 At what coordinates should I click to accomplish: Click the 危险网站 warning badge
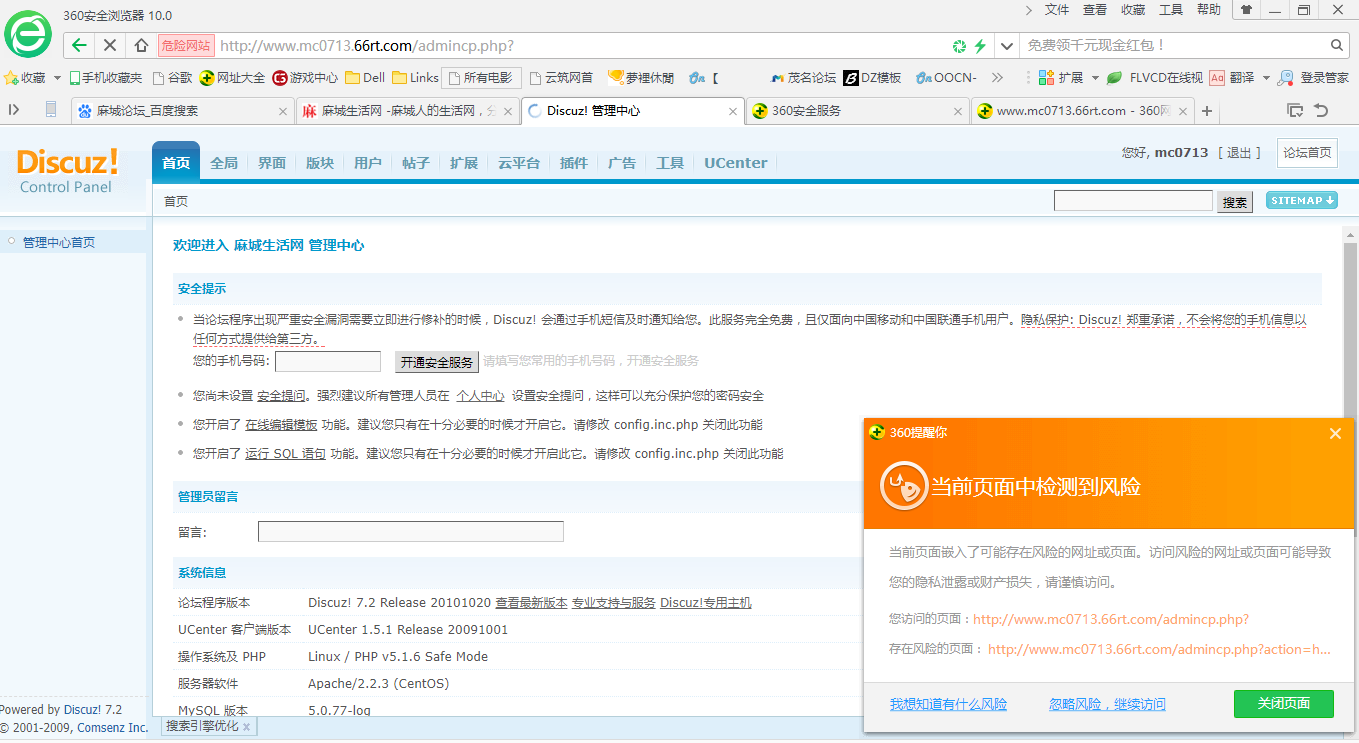[x=186, y=45]
